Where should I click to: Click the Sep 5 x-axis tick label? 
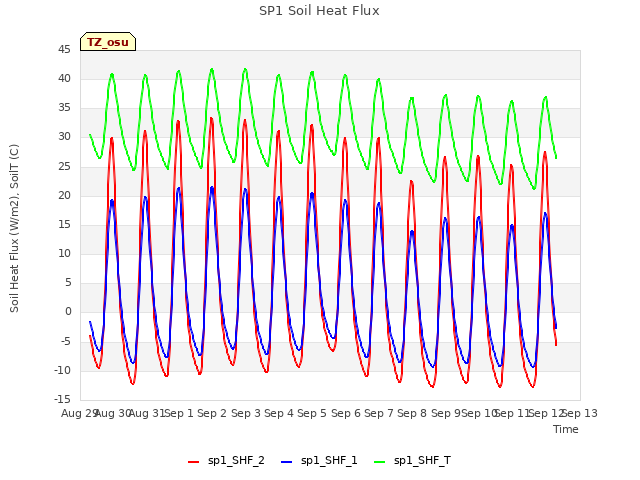pyautogui.click(x=312, y=413)
